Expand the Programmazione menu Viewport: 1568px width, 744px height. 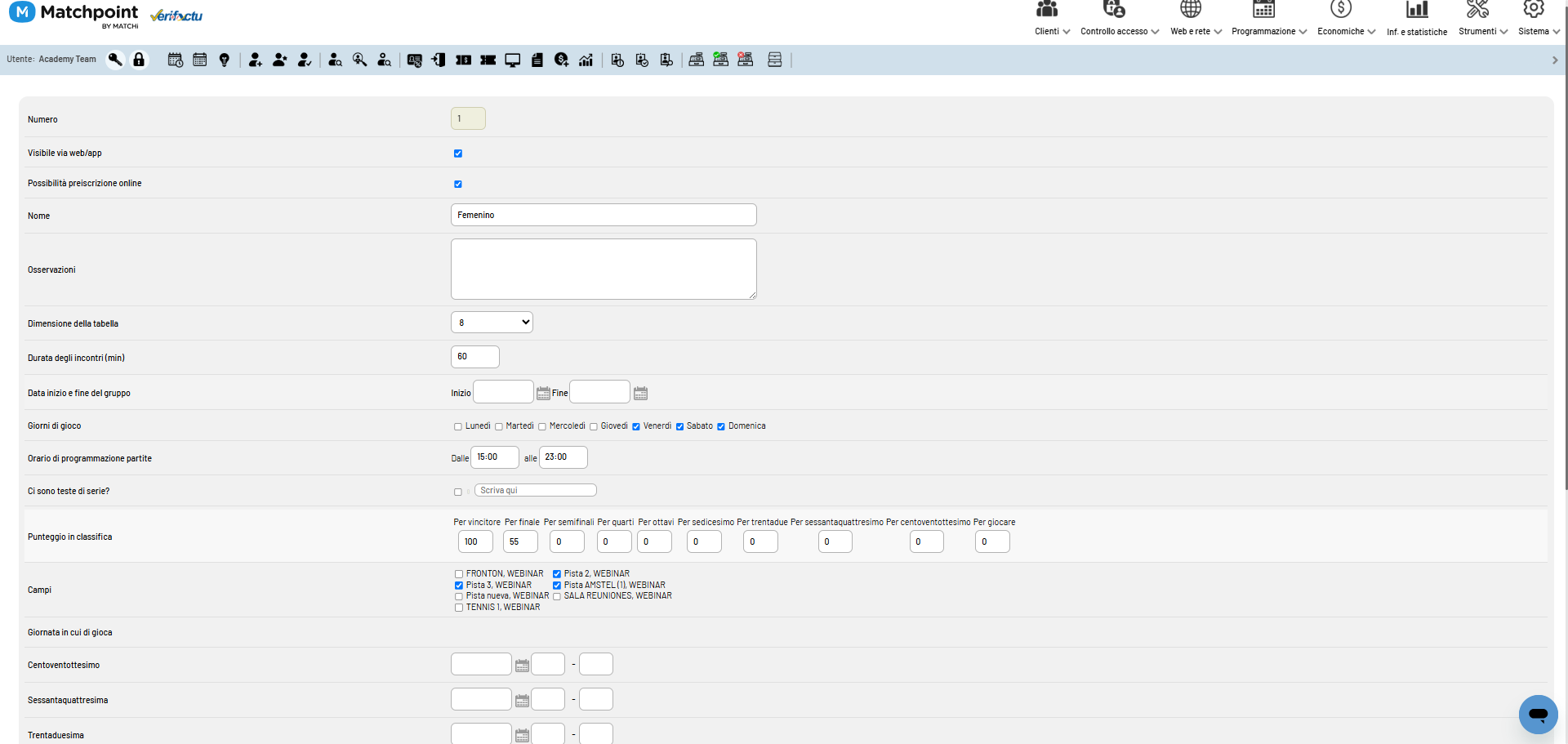tap(1269, 31)
